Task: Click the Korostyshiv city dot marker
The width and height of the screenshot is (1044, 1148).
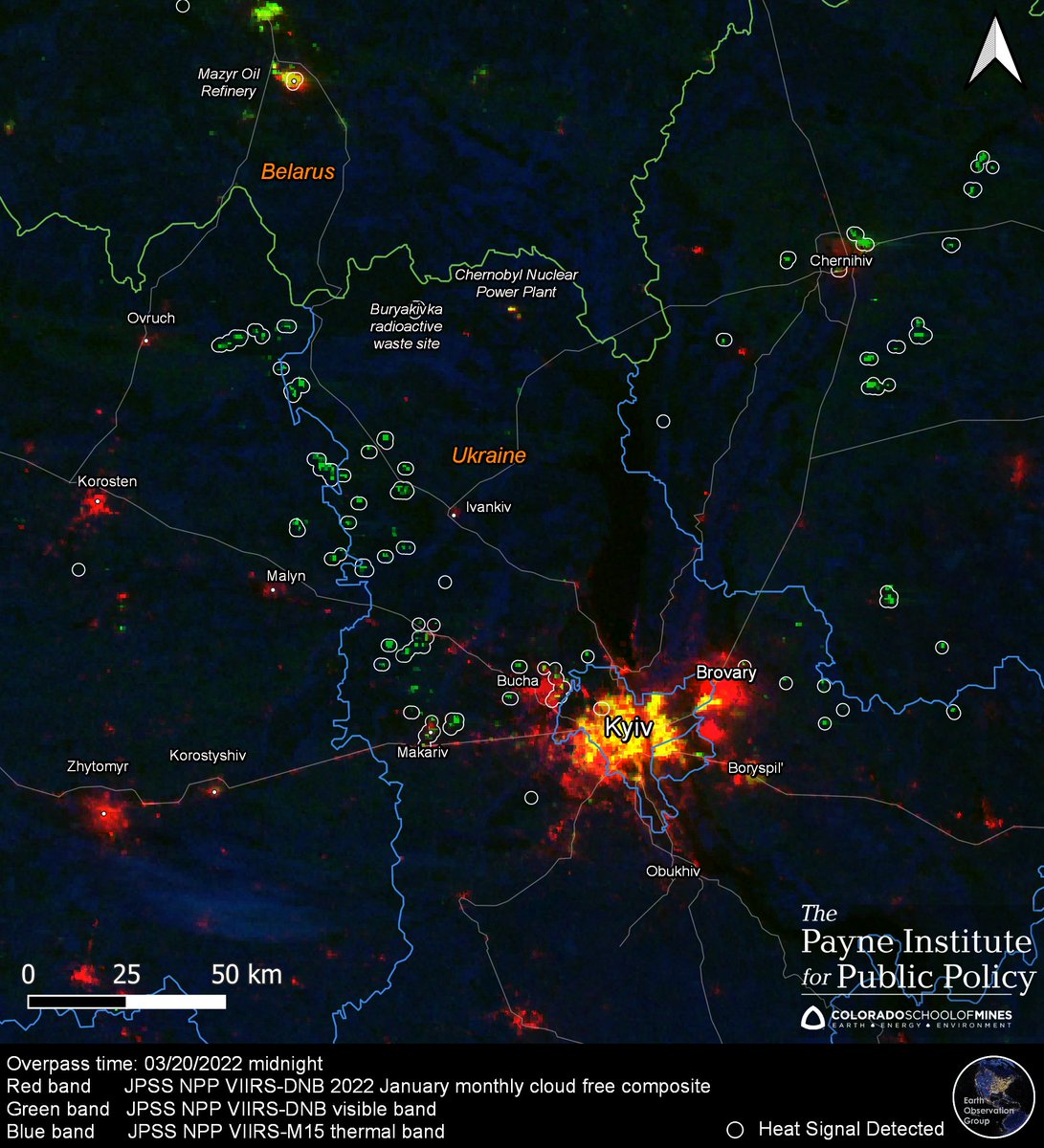Action: tap(214, 792)
